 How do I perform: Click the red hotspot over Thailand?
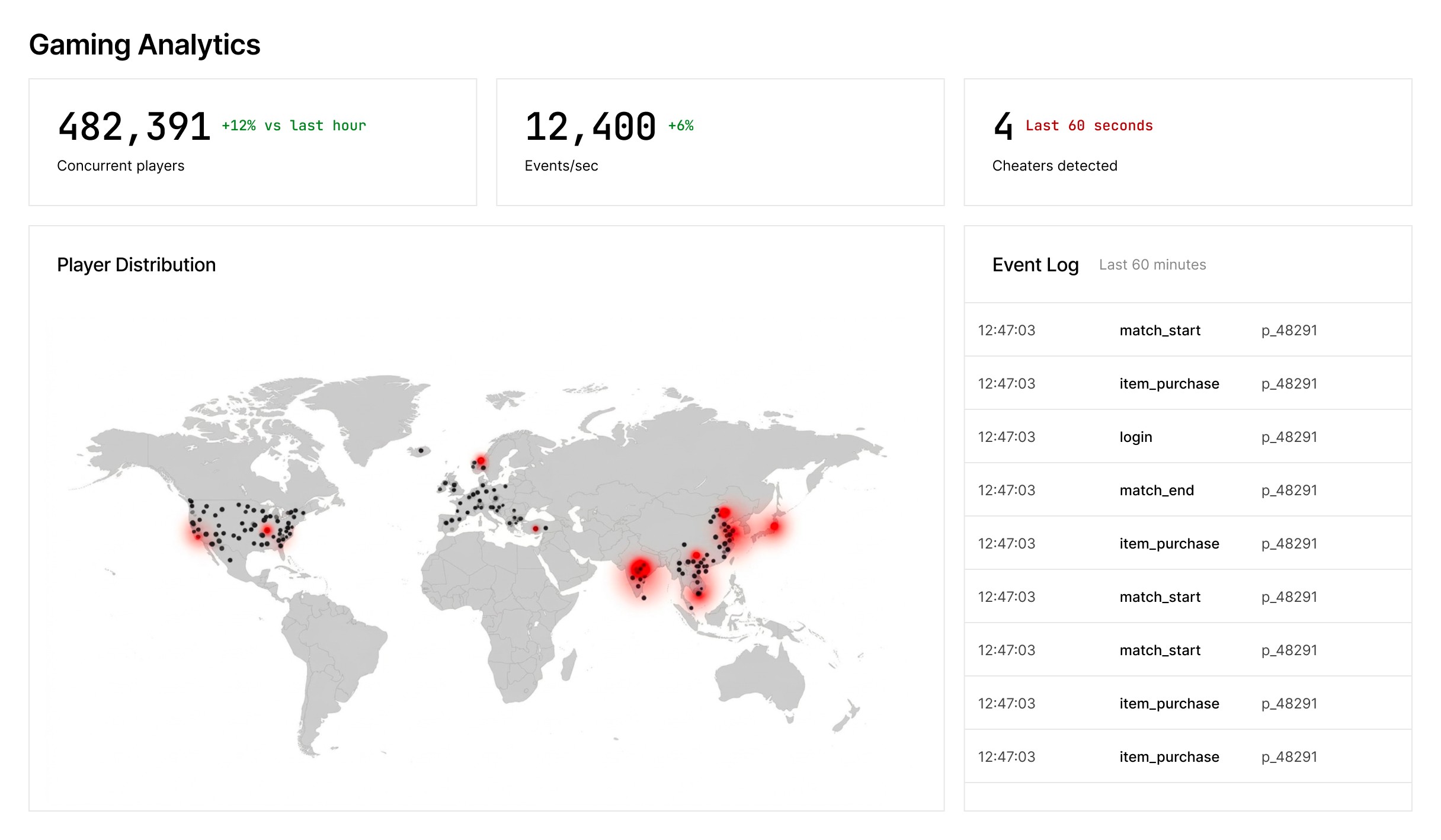pyautogui.click(x=699, y=593)
